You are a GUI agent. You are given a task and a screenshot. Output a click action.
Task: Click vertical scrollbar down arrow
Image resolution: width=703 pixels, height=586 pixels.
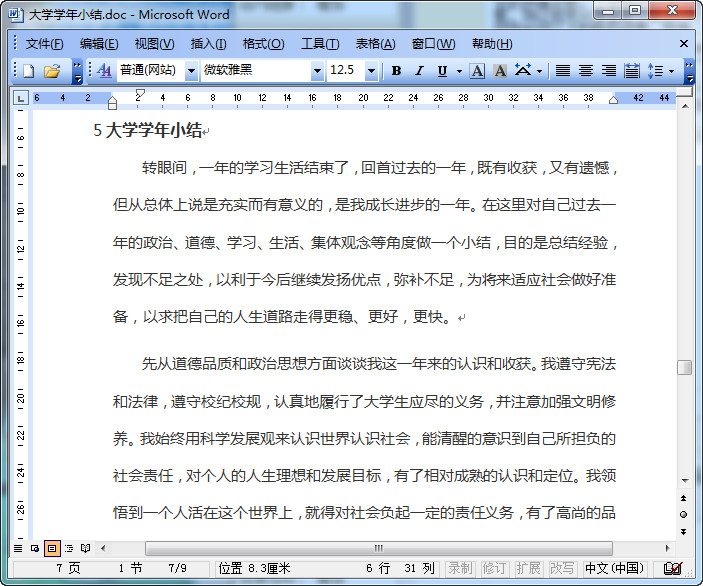tap(685, 481)
